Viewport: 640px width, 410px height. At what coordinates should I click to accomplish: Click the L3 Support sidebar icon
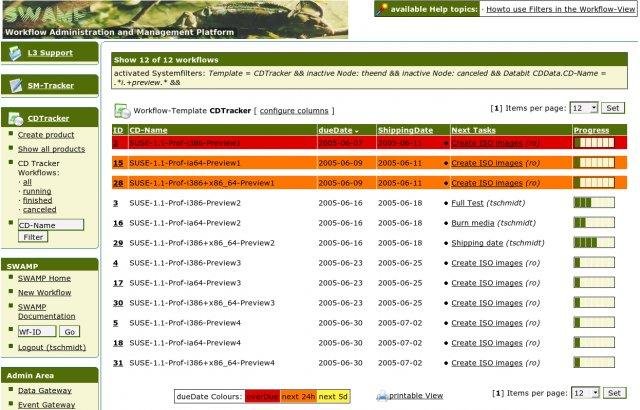tap(15, 53)
